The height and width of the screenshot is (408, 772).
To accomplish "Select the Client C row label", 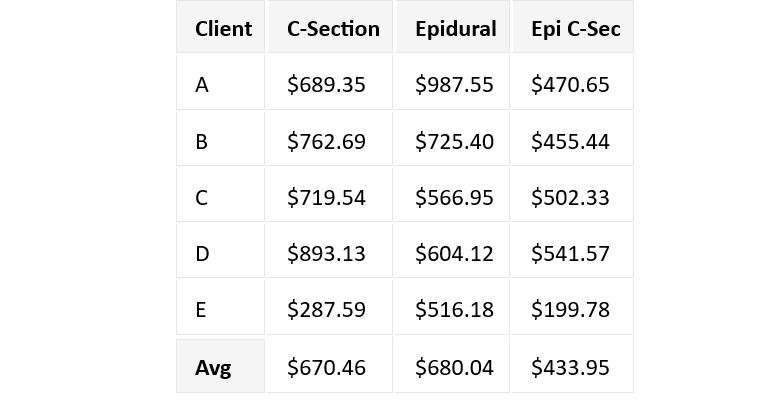I will pyautogui.click(x=202, y=198).
